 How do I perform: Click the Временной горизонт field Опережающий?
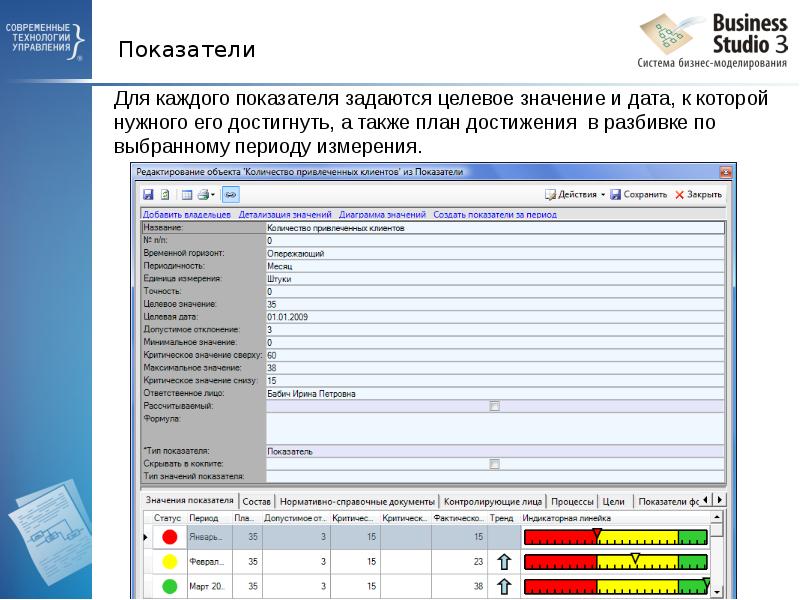(495, 254)
